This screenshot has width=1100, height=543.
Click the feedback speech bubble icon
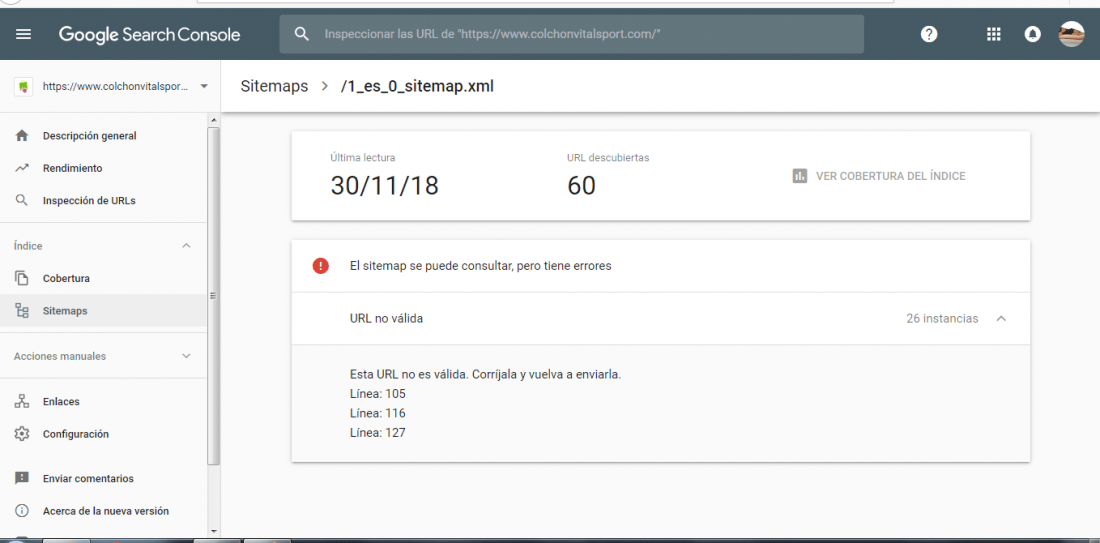22,478
